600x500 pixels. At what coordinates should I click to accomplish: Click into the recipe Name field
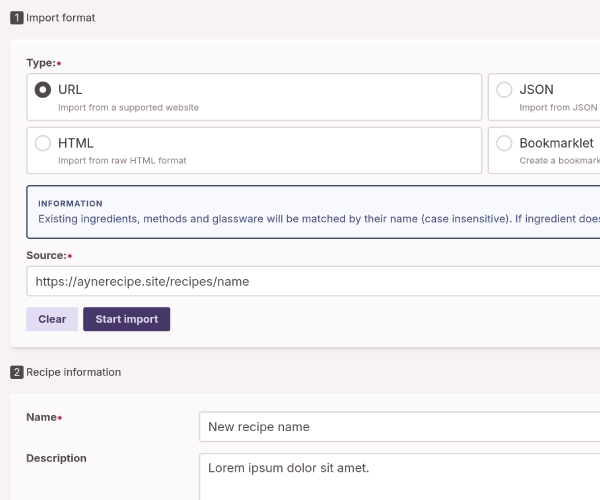coord(399,427)
